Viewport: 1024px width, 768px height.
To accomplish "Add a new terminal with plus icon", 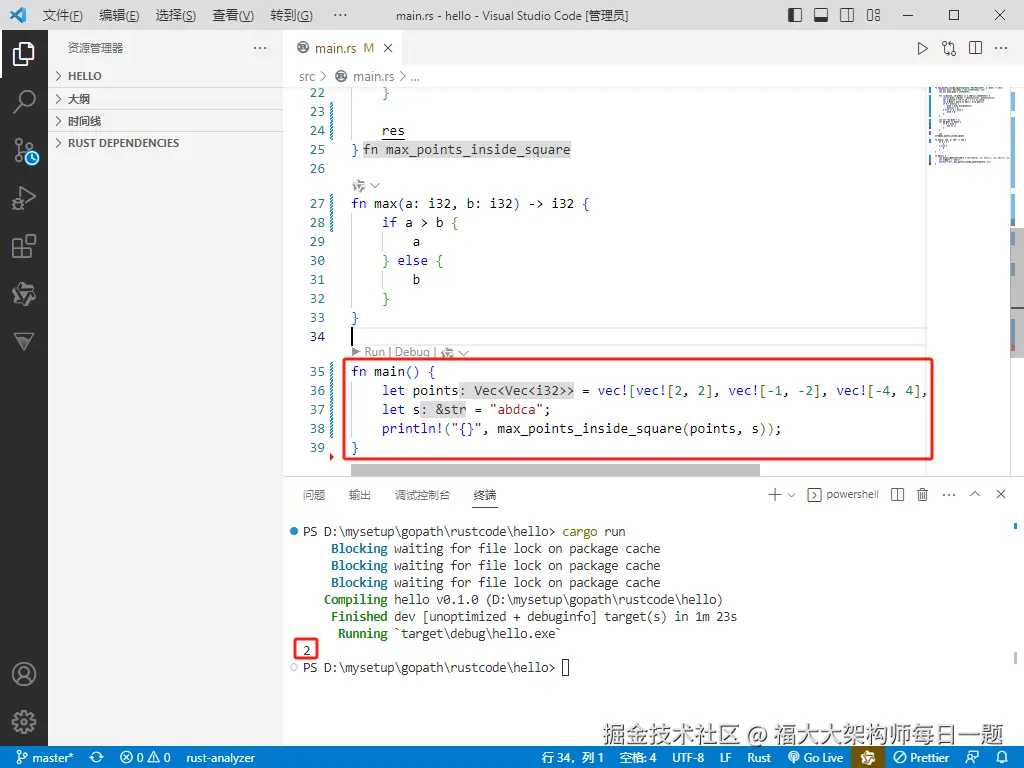I will tap(775, 494).
